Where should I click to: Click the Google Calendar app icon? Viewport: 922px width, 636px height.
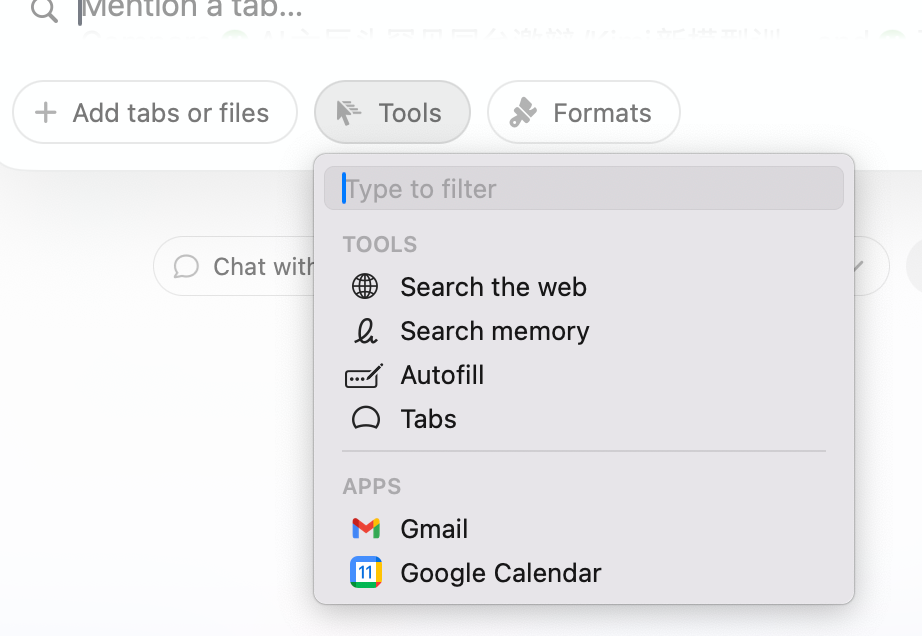(366, 573)
